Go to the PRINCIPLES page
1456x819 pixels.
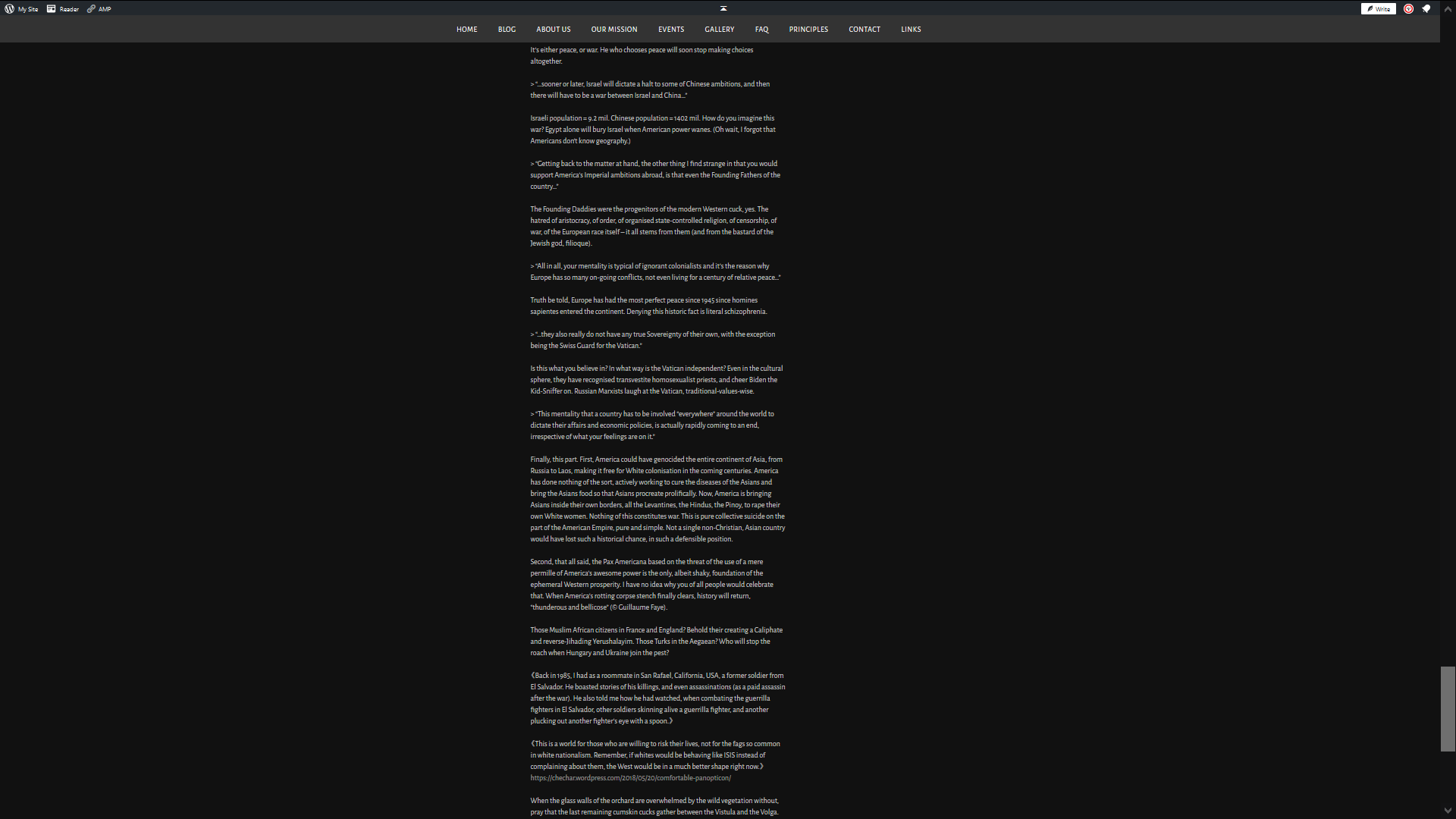tap(808, 30)
